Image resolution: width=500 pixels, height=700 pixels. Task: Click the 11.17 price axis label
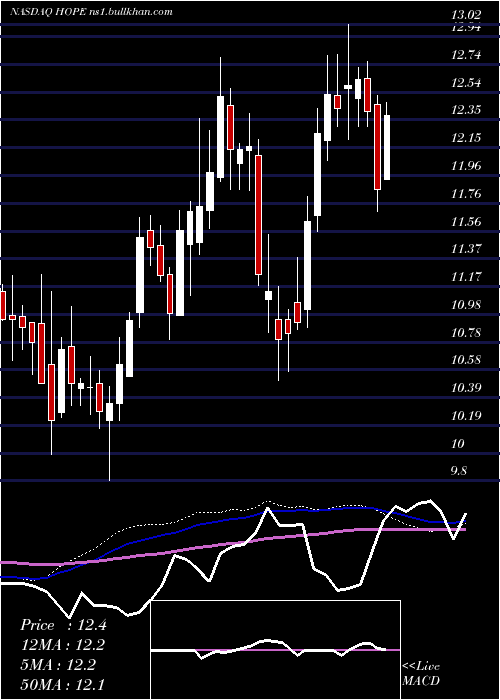467,277
